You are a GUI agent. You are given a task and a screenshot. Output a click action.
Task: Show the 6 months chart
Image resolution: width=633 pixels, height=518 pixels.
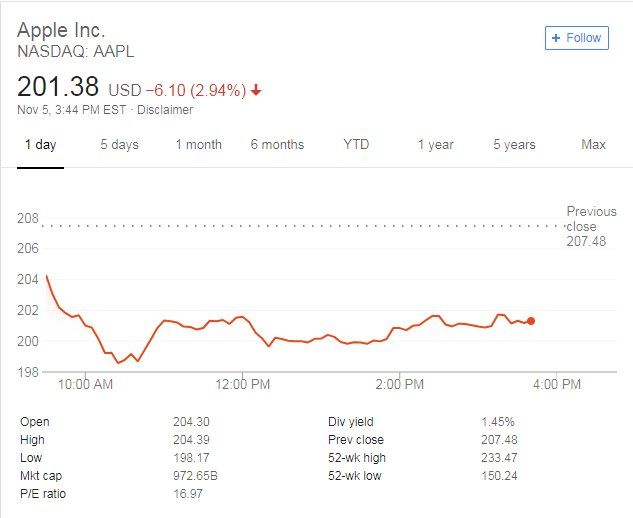click(x=277, y=145)
